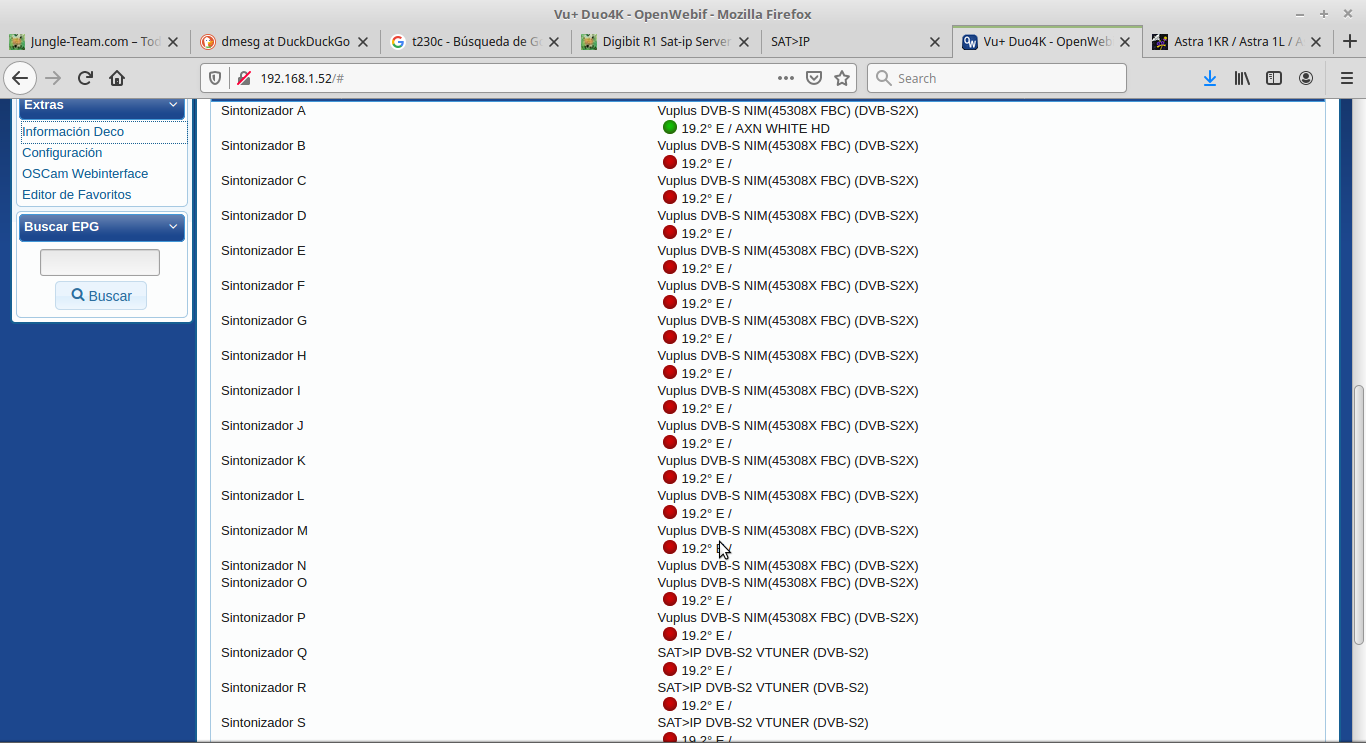Click the Firefox home button
The image size is (1366, 743).
coord(117,78)
